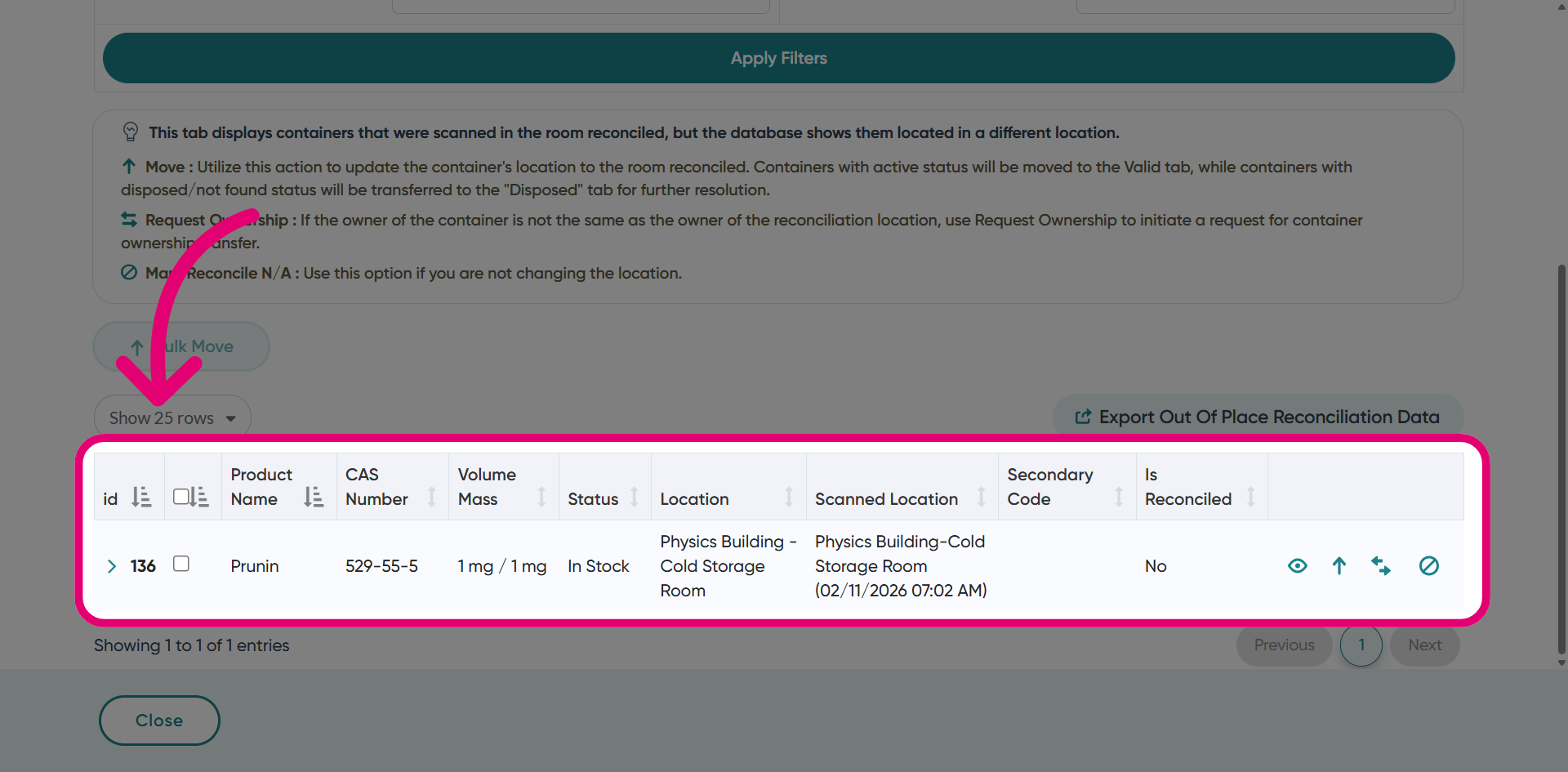The image size is (1568, 772).
Task: Export Out Of Place Reconciliation Data
Action: (1258, 417)
